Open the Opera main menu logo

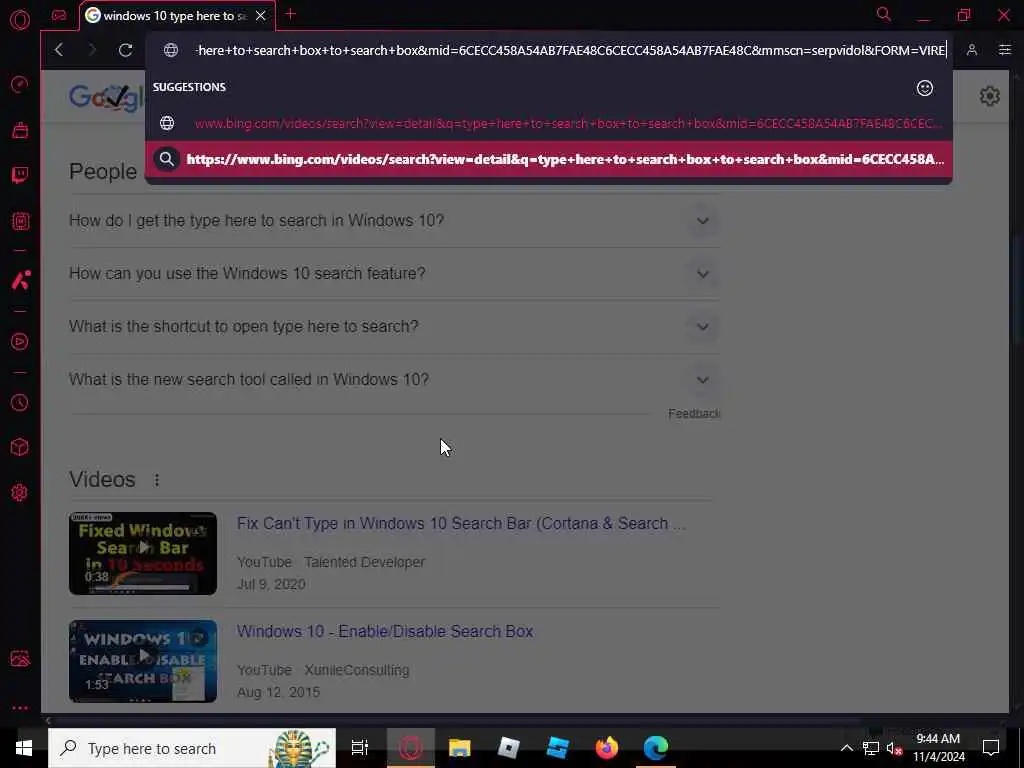[x=20, y=20]
